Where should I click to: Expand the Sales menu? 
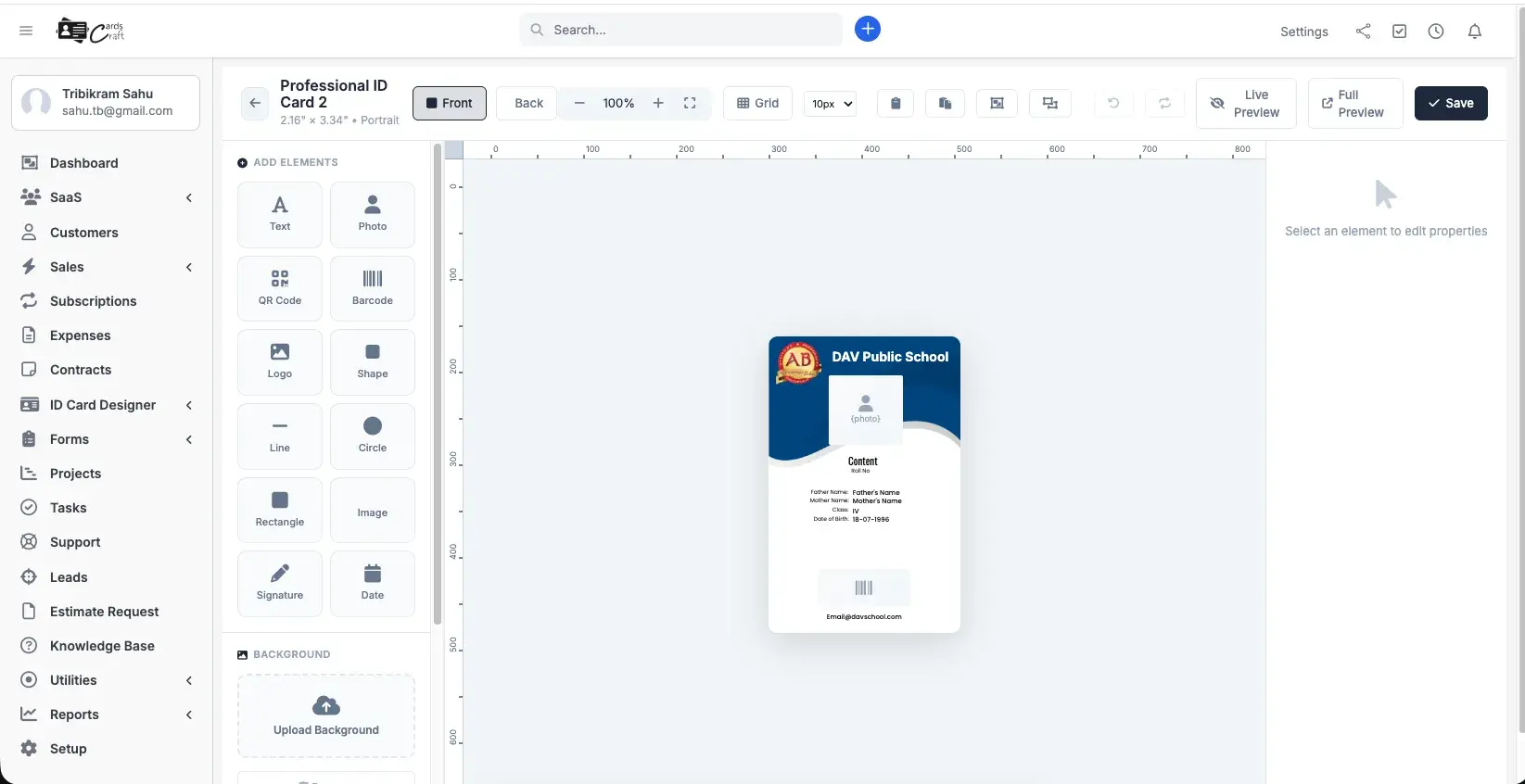(x=108, y=267)
